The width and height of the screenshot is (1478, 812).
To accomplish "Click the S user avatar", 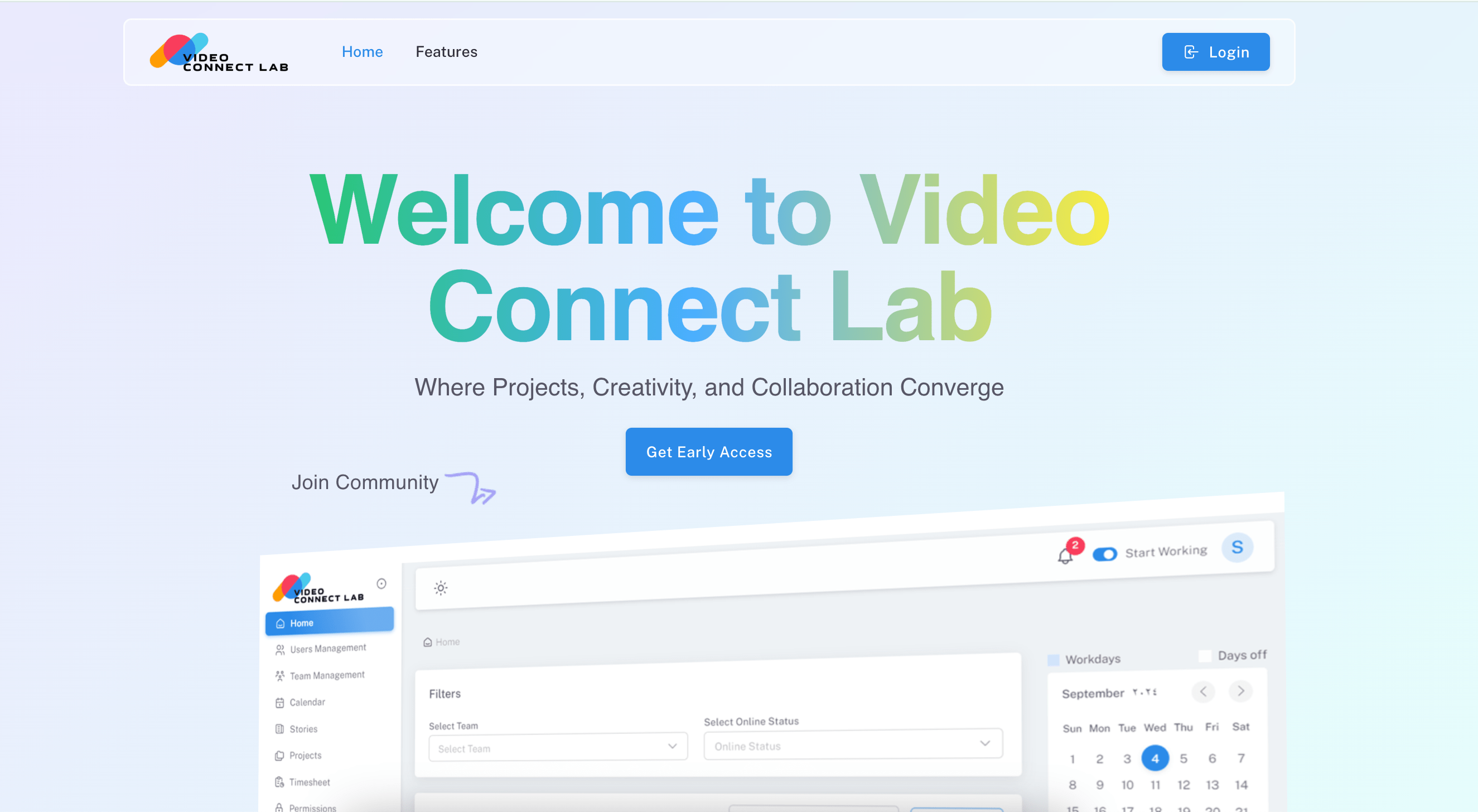I will pyautogui.click(x=1237, y=548).
